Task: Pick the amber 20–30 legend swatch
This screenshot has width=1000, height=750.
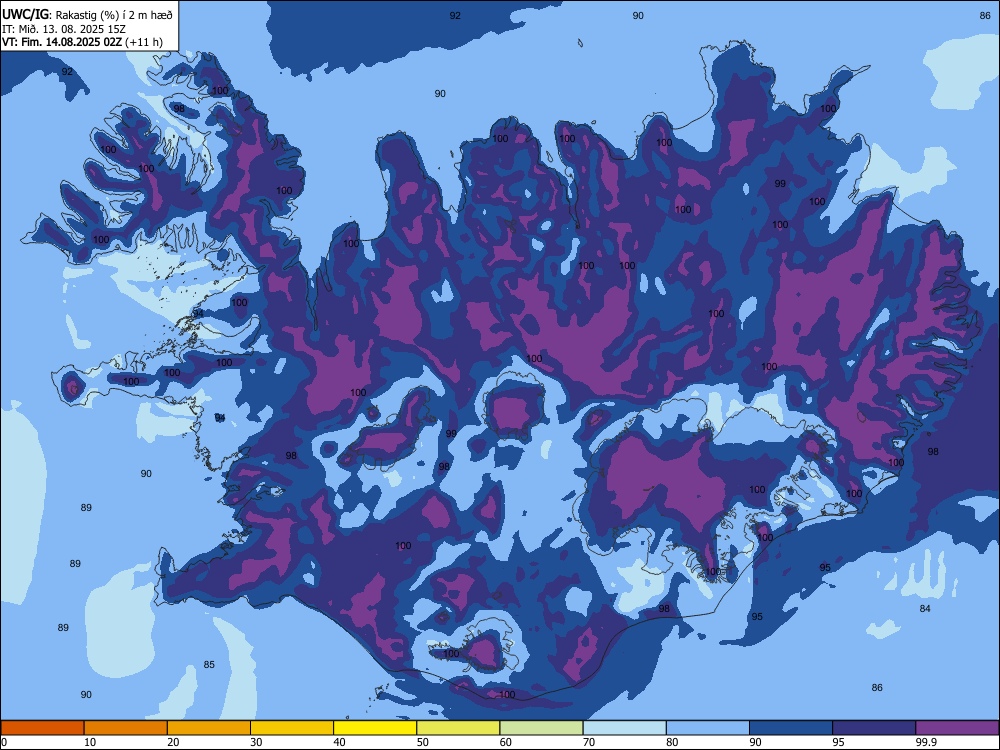Action: [x=209, y=728]
